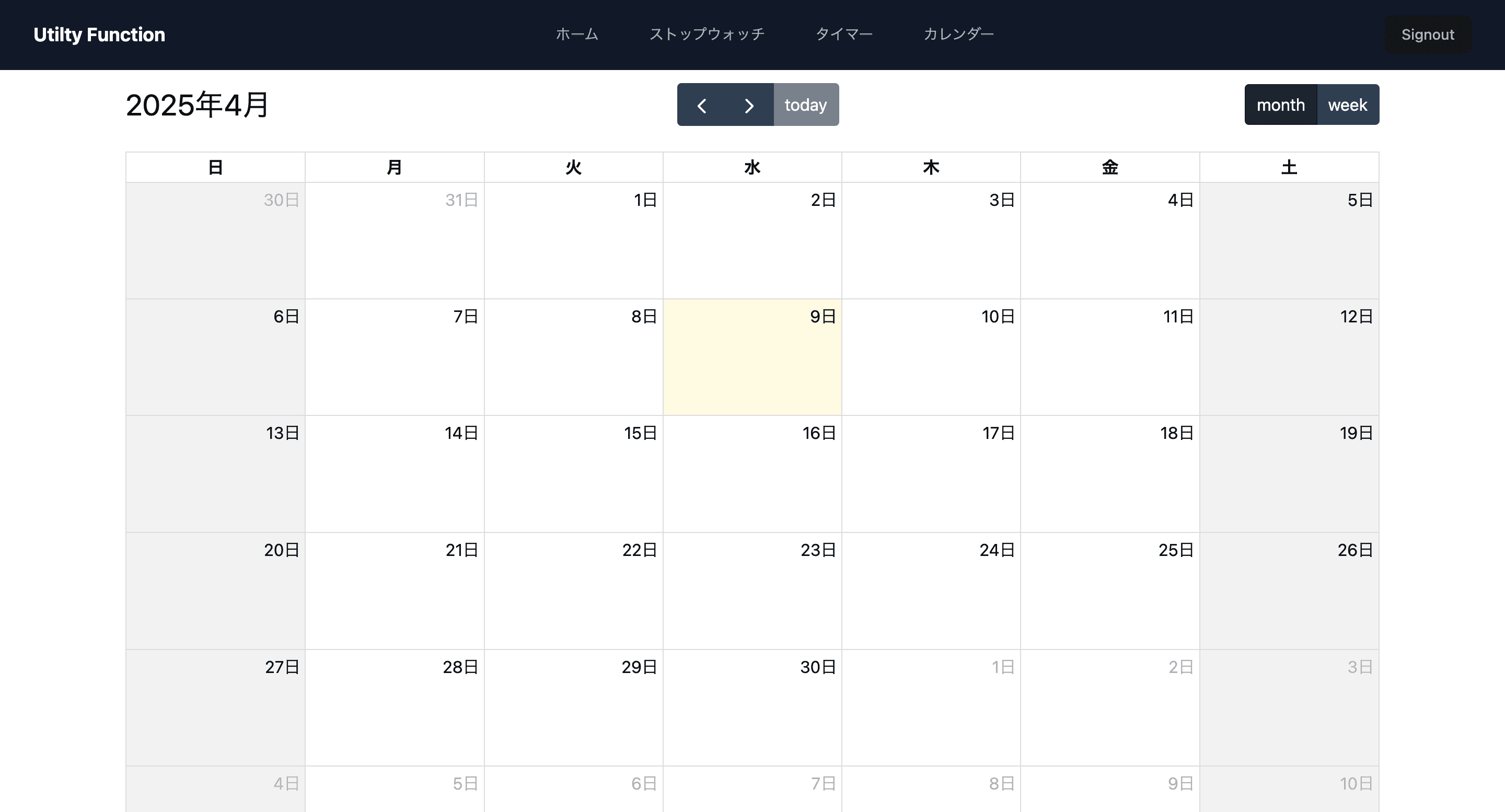Click the greyed 31日 previous-month cell
Screen dimensions: 1505x812
395,241
